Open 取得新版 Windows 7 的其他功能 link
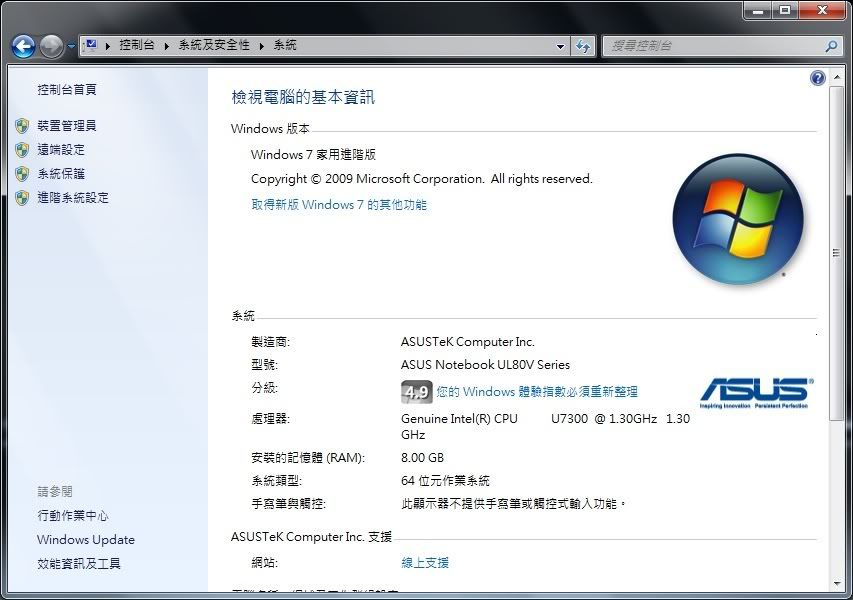853x600 pixels. click(339, 205)
